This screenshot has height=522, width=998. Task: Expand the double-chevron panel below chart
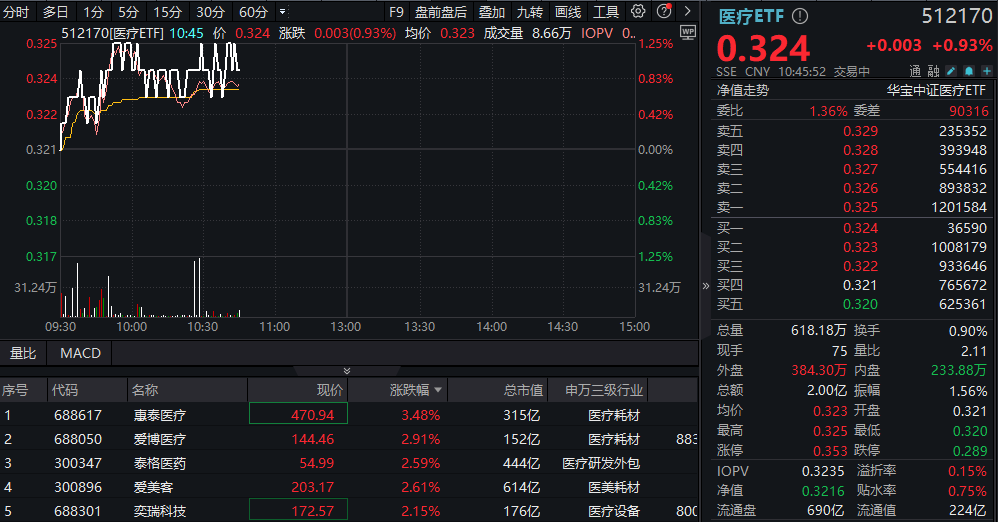347,371
